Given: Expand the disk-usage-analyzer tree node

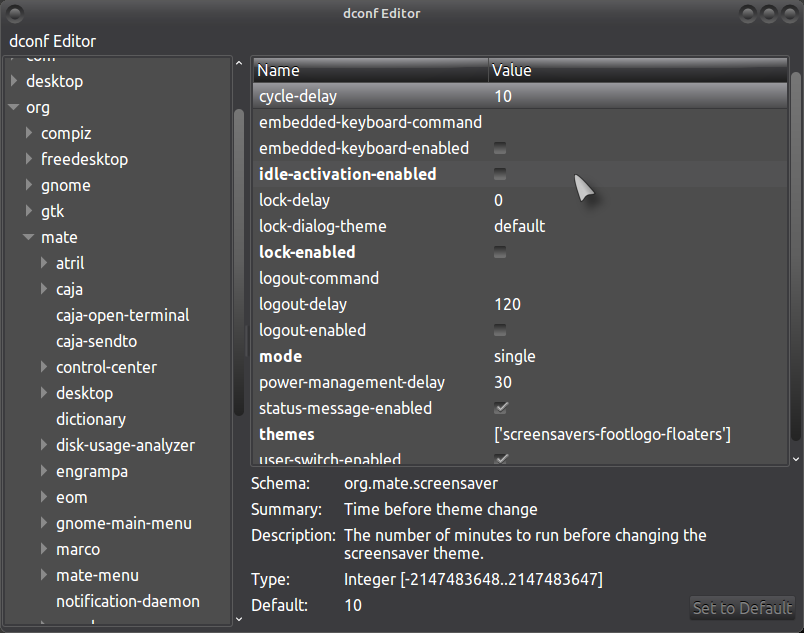Looking at the screenshot, I should [x=44, y=445].
